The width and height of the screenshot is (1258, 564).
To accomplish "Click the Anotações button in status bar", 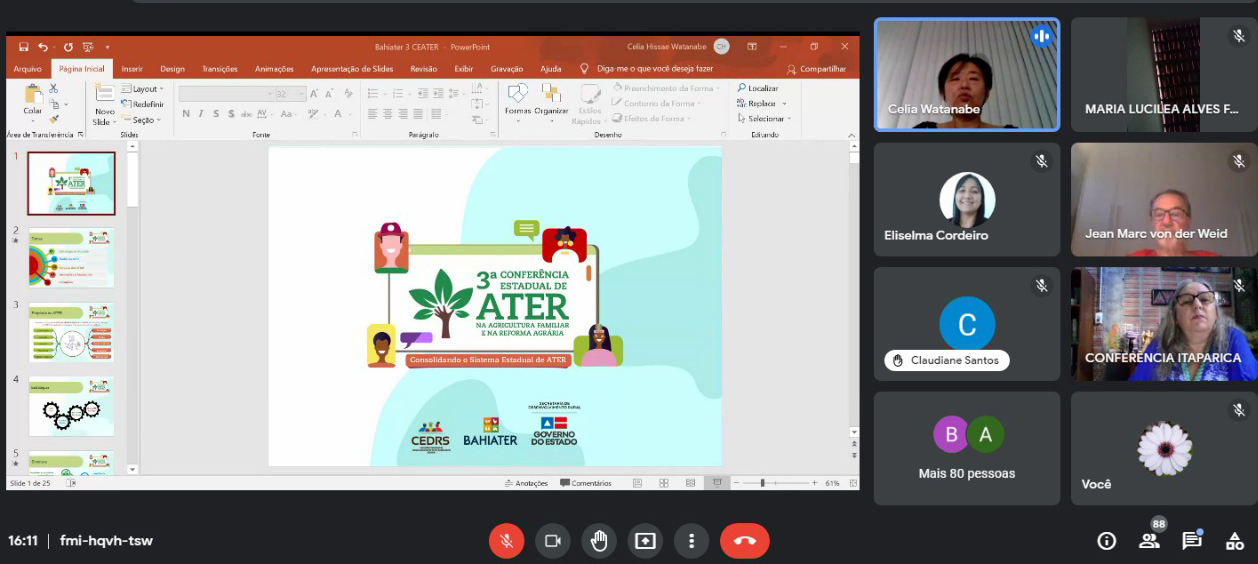I will (x=526, y=483).
